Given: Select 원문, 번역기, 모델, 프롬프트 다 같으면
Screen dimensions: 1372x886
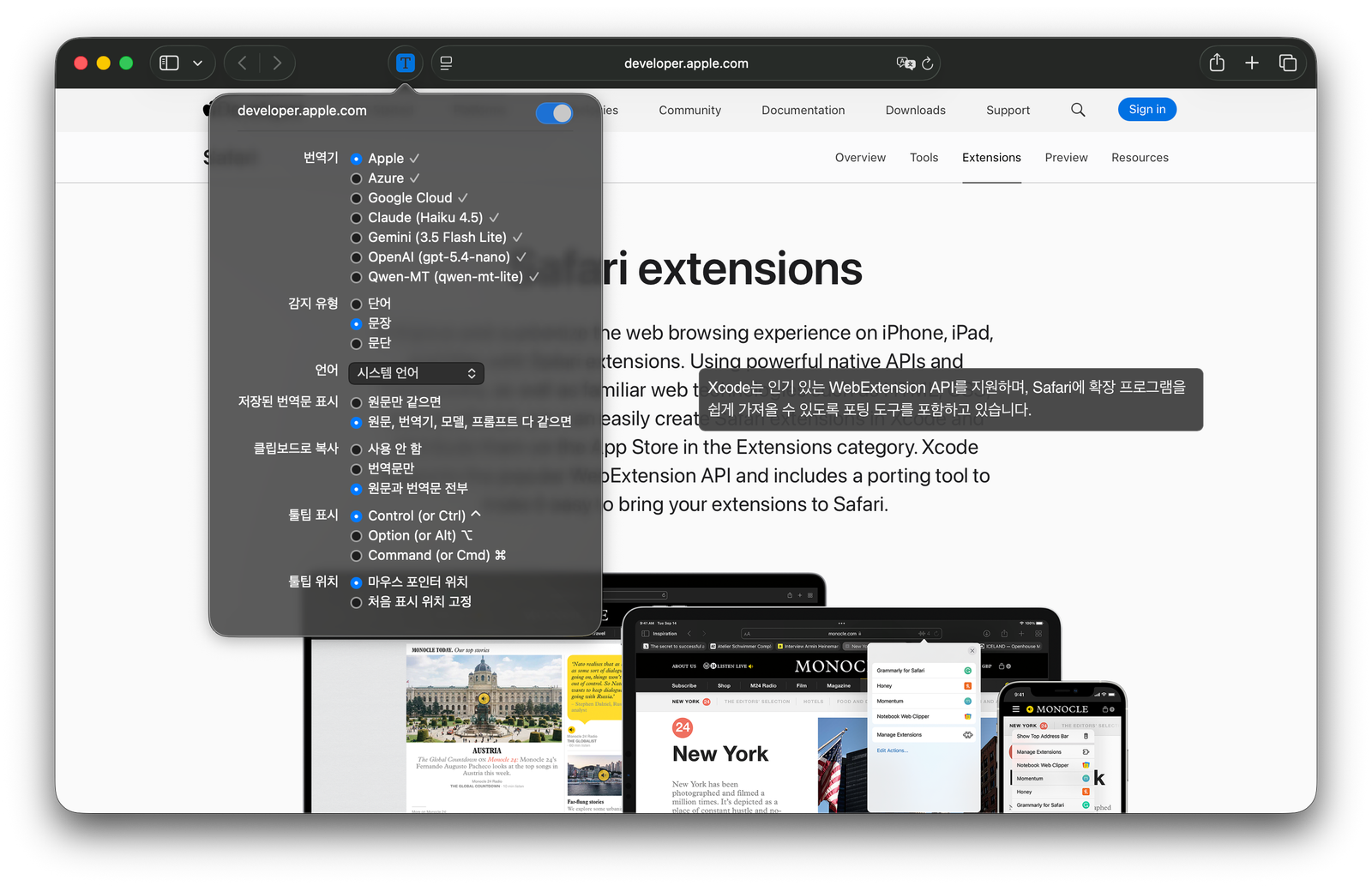Looking at the screenshot, I should pos(460,421).
